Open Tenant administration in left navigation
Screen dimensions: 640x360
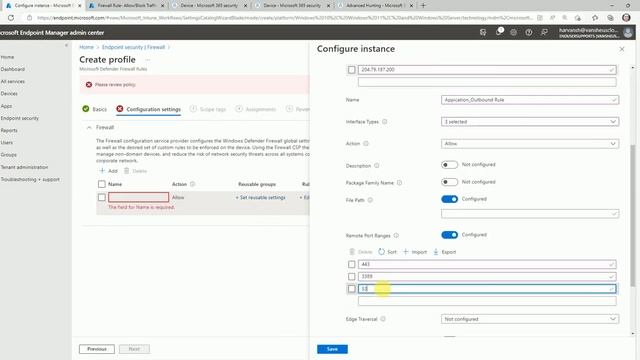(x=24, y=167)
